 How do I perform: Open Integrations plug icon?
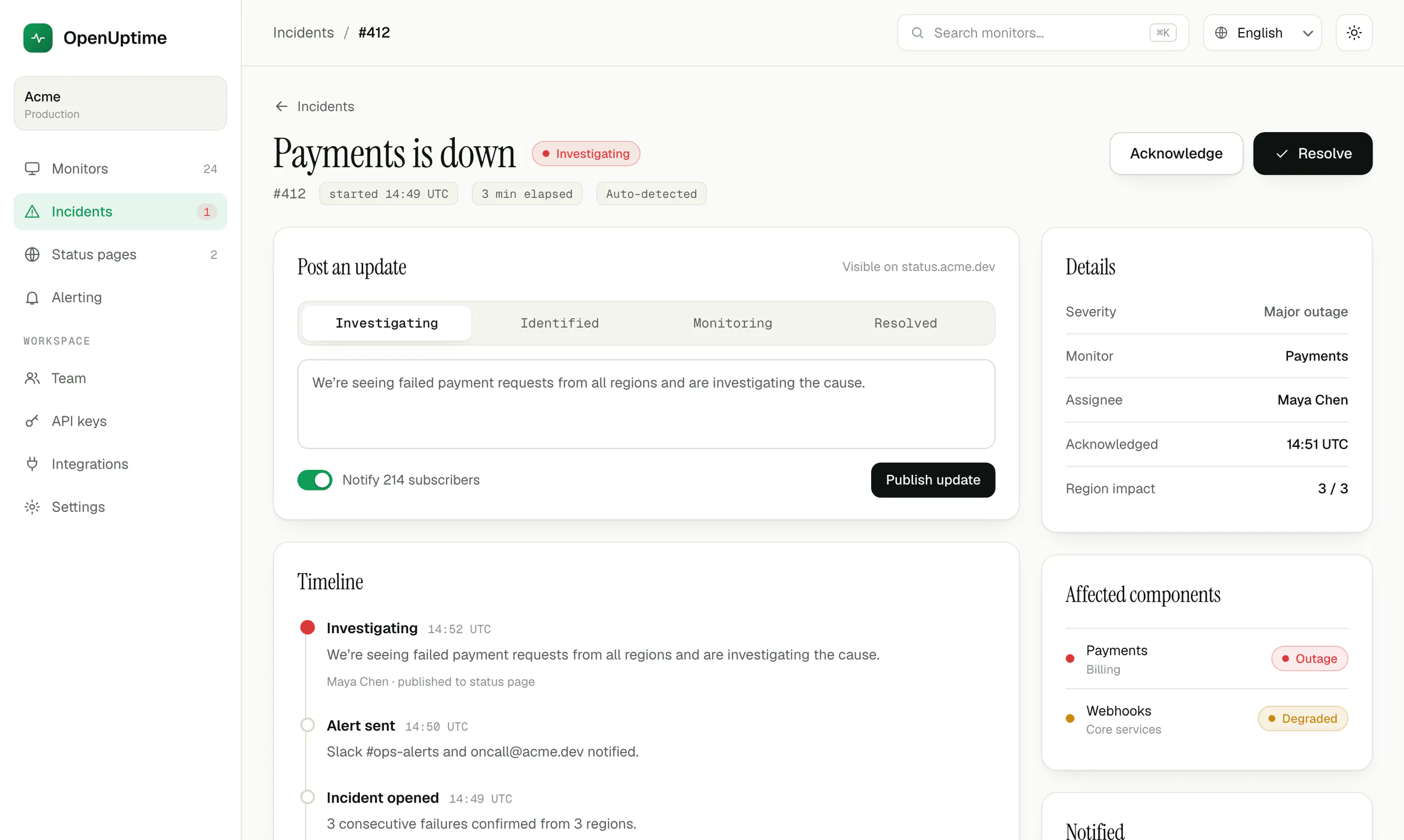32,464
